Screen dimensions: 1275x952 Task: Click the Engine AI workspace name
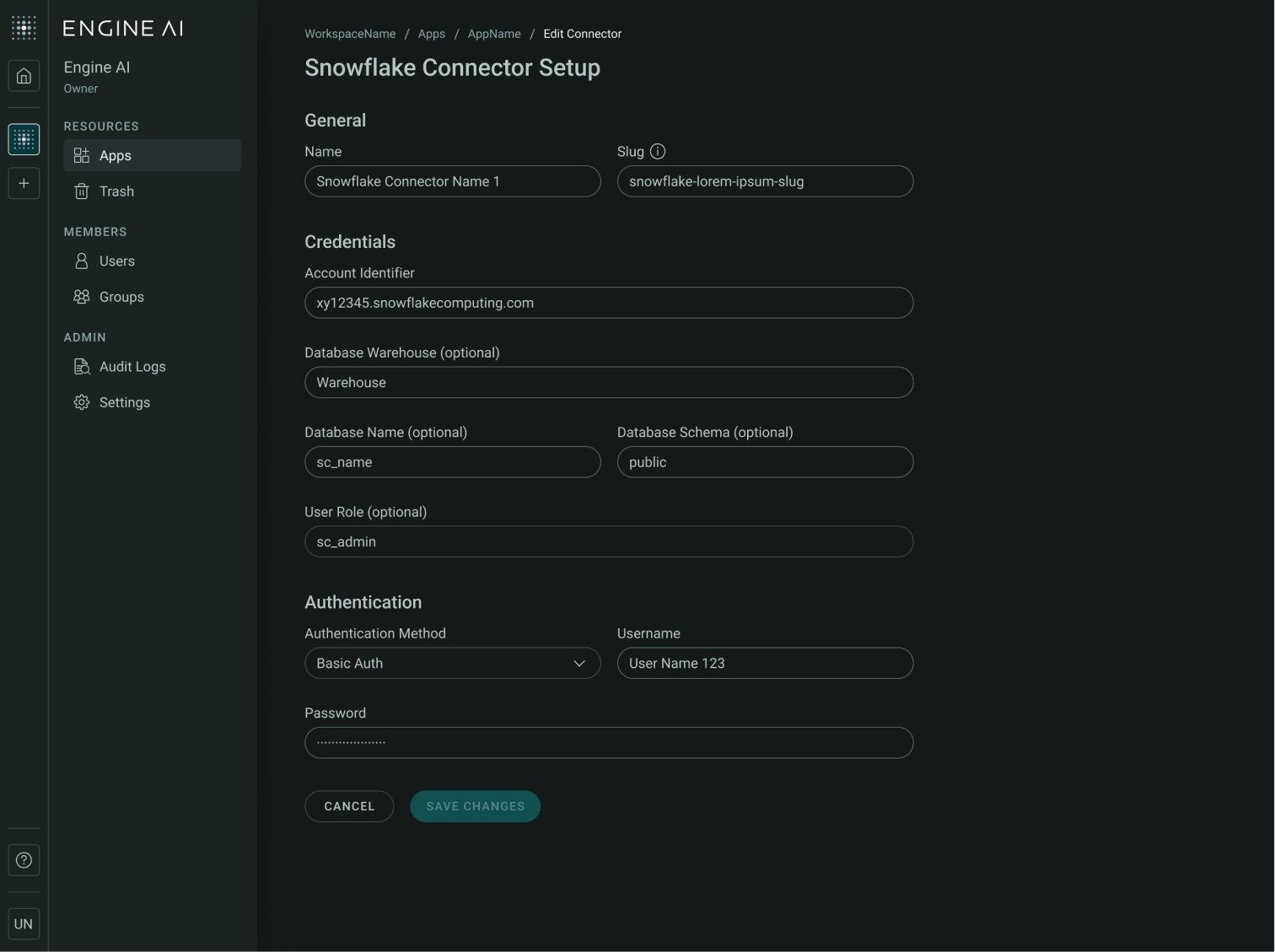97,67
